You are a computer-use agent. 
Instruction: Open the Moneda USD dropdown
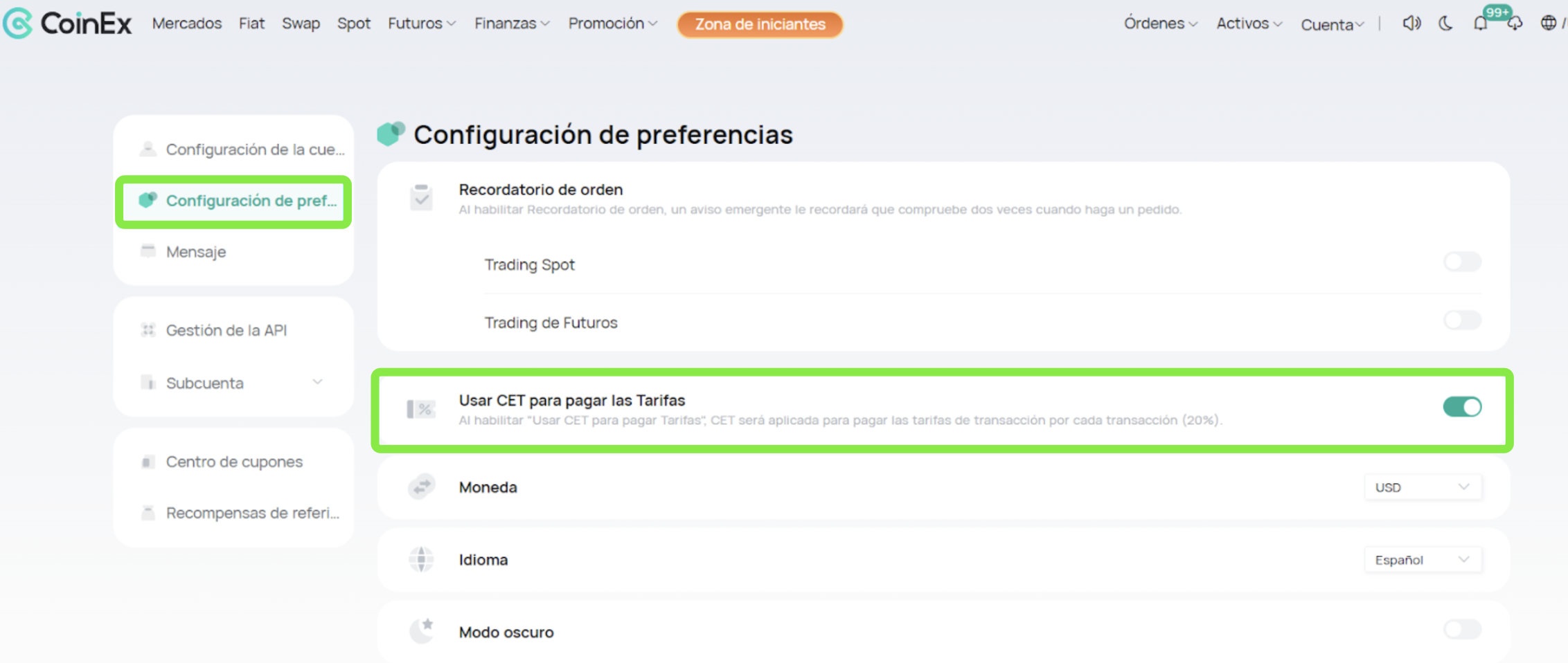click(1423, 487)
